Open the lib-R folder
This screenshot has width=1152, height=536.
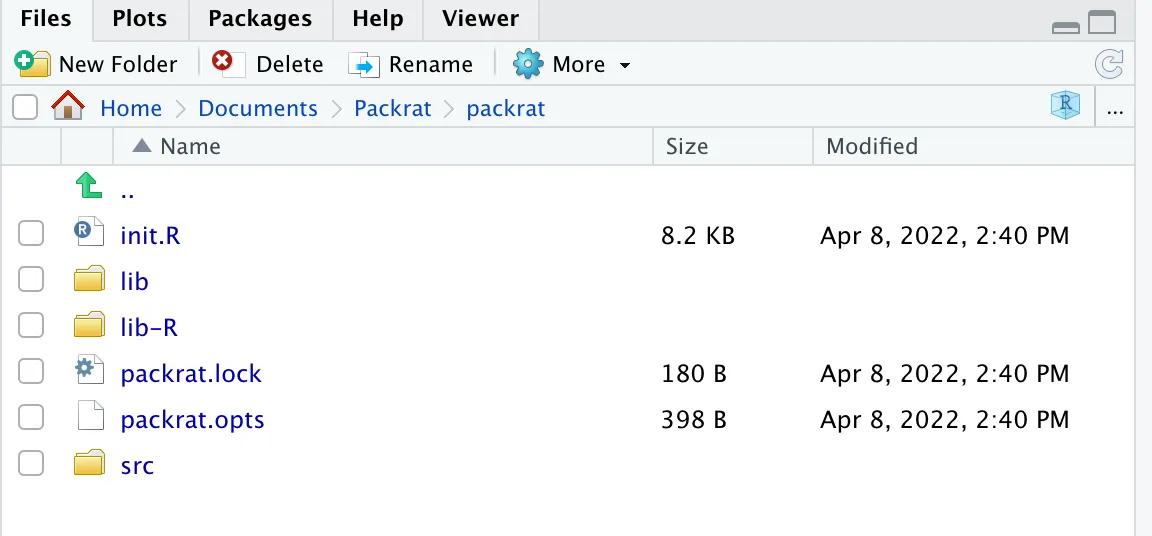coord(148,327)
